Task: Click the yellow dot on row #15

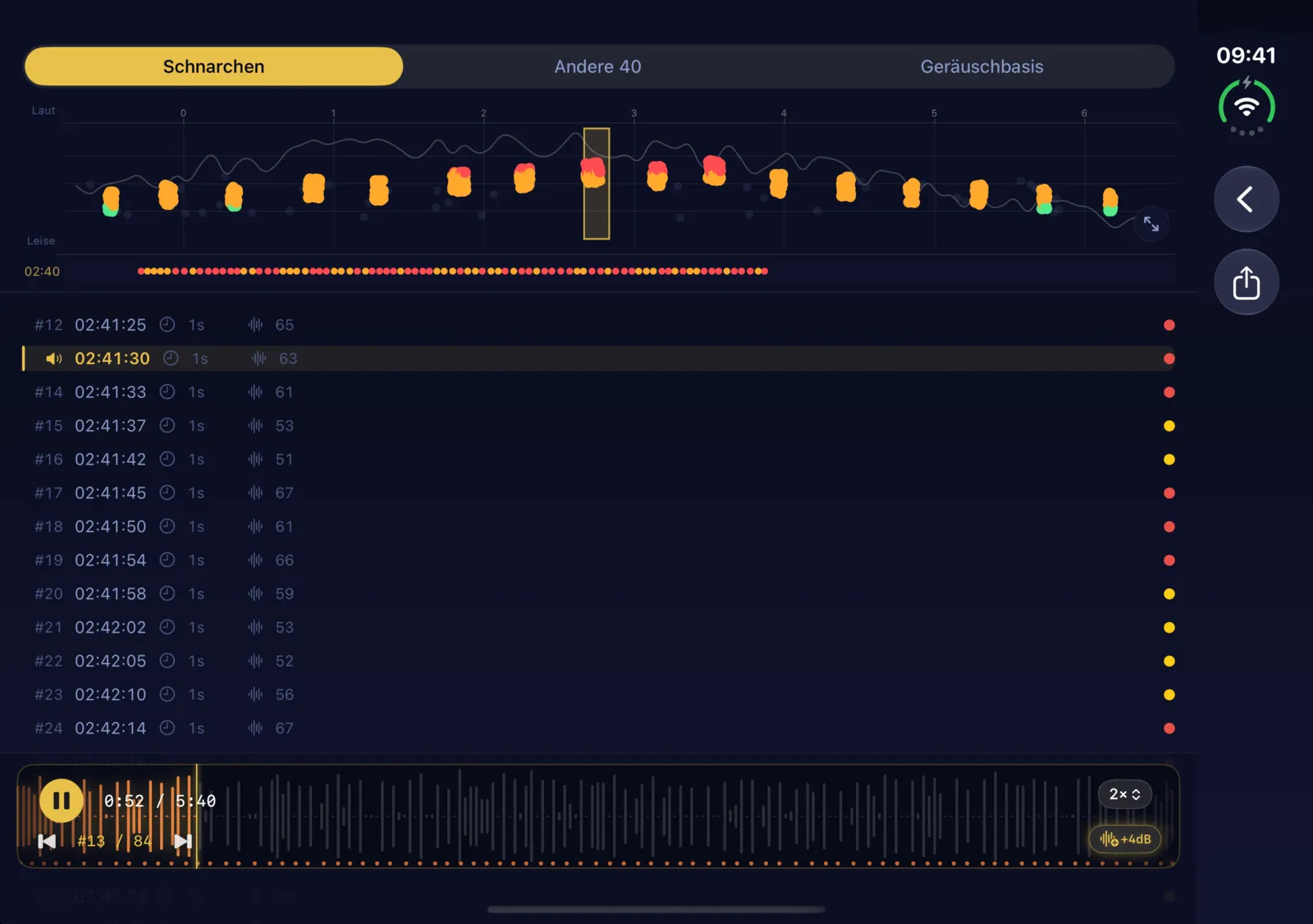Action: (x=1169, y=426)
